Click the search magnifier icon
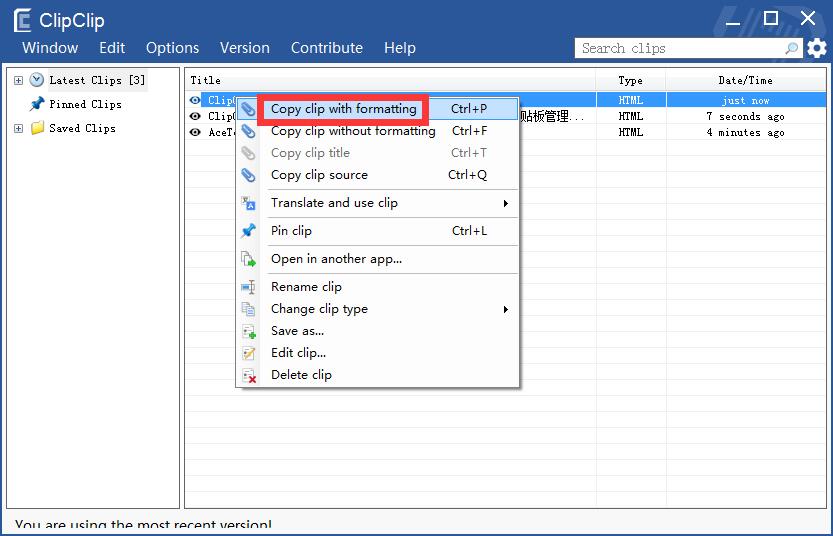 (x=792, y=48)
